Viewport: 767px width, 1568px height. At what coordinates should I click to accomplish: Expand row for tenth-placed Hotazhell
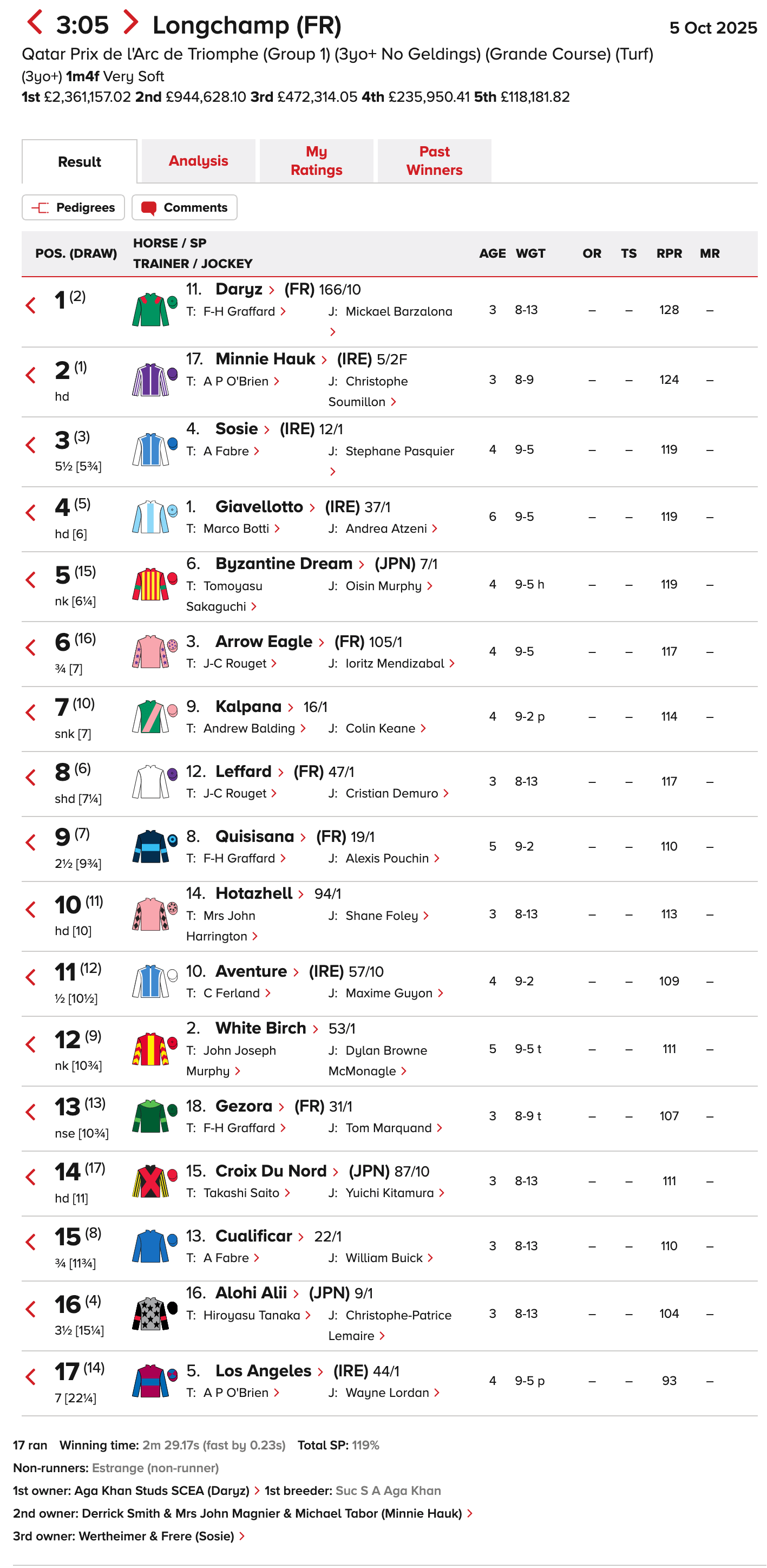tap(31, 910)
